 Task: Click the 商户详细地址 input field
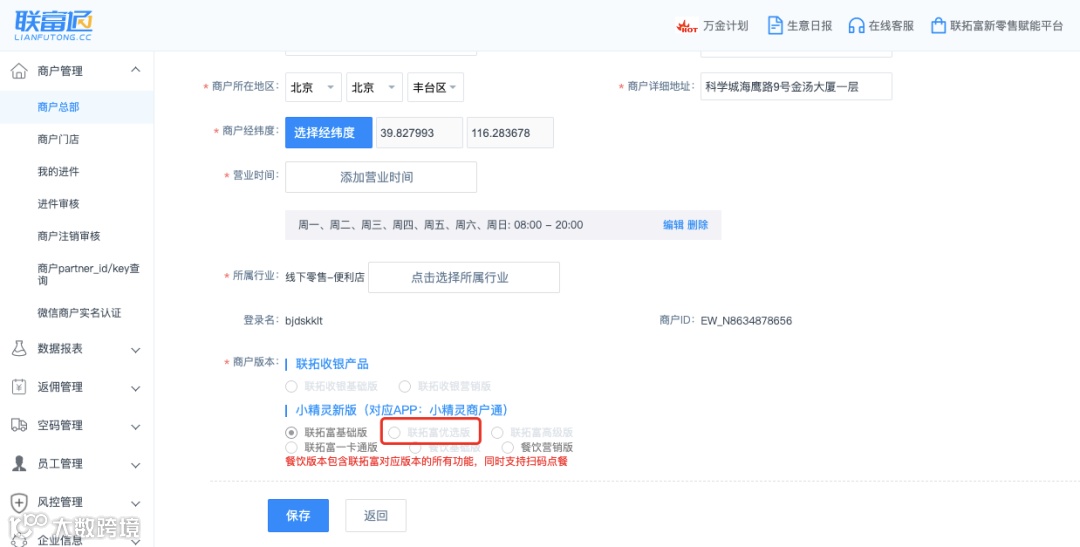tap(796, 87)
